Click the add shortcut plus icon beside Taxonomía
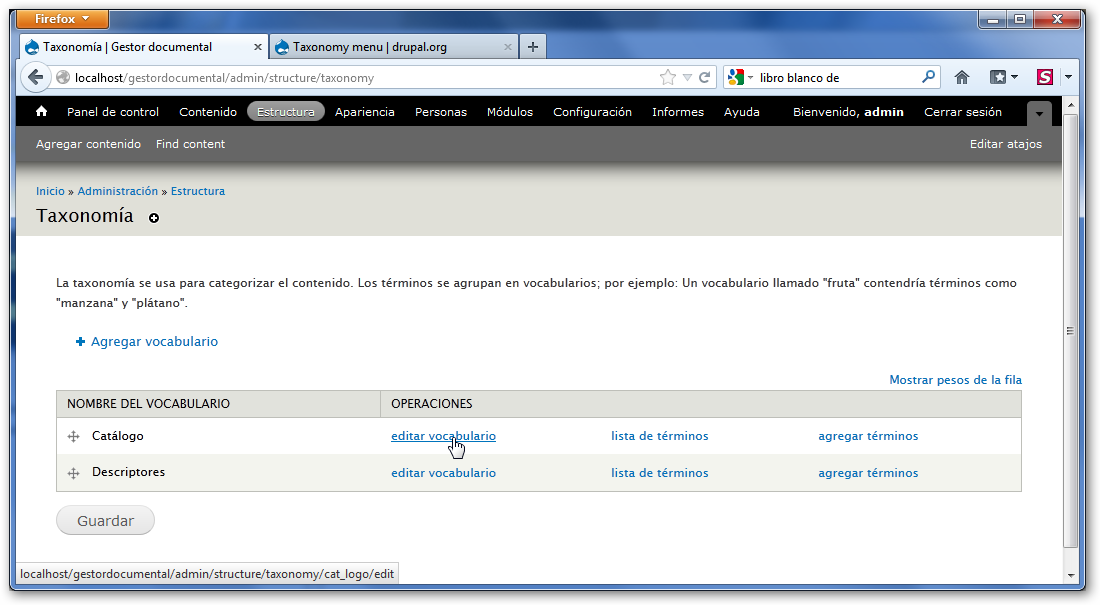The width and height of the screenshot is (1100, 605). tap(154, 218)
